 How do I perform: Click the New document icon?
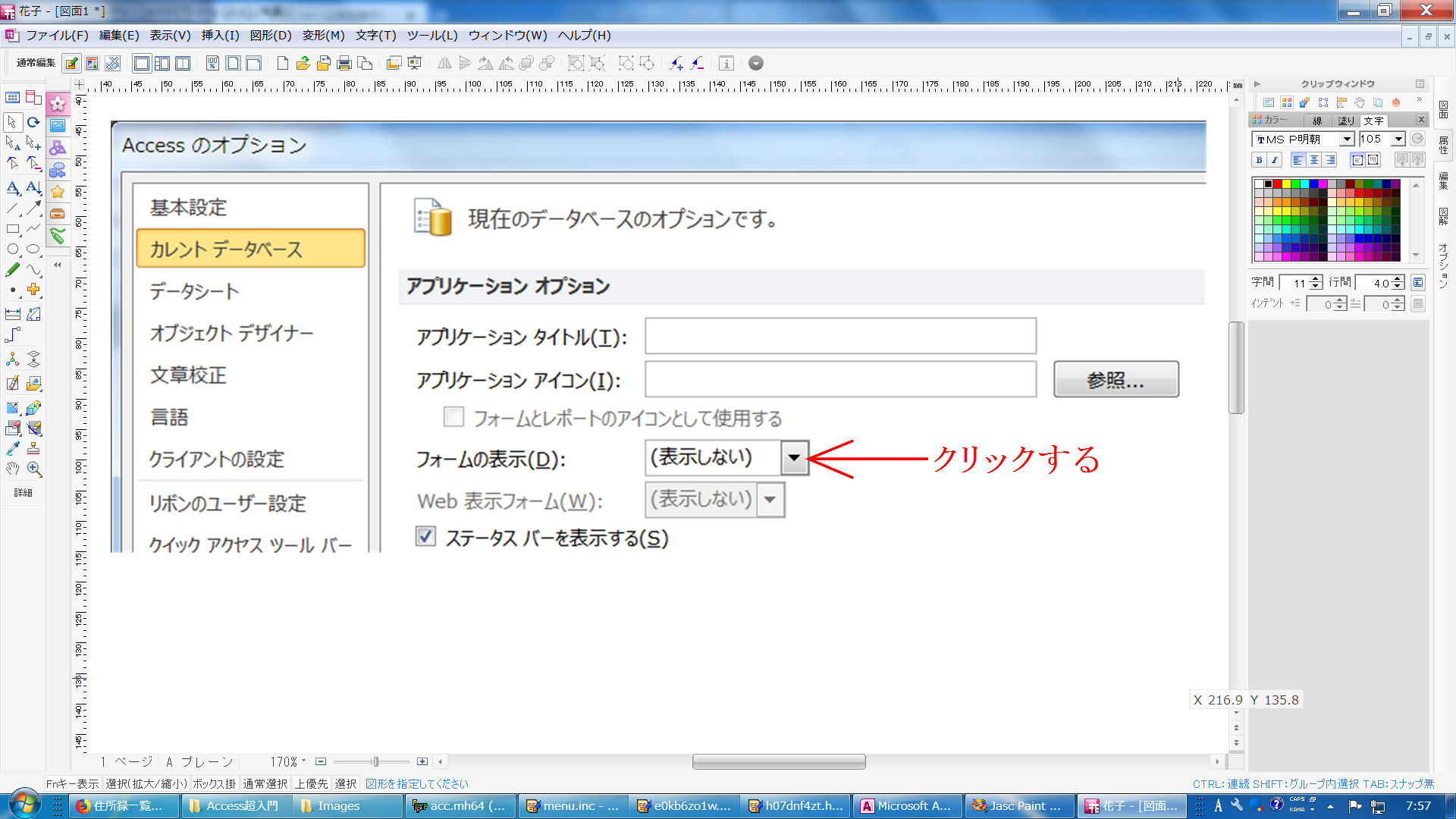(x=282, y=63)
